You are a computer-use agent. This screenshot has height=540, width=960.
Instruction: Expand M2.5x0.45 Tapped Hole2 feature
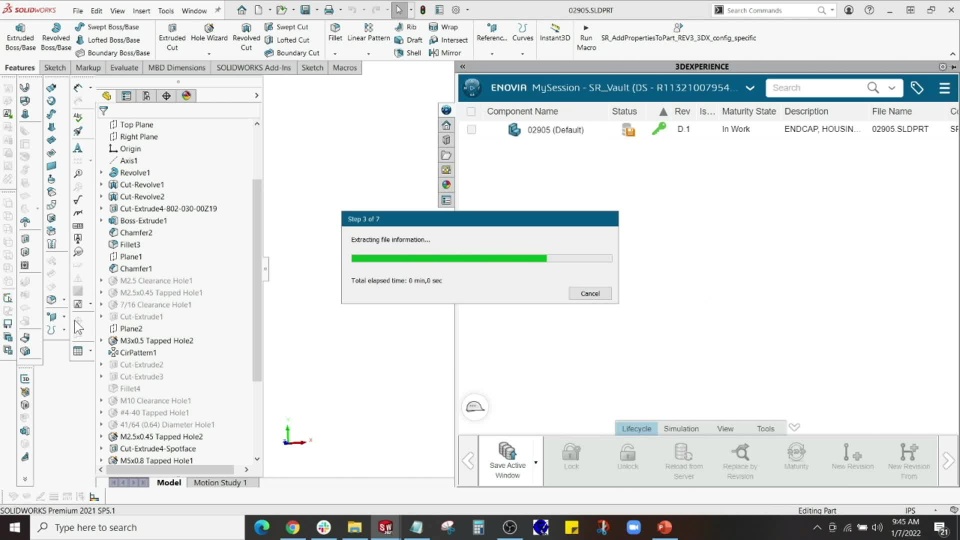[x=102, y=437]
